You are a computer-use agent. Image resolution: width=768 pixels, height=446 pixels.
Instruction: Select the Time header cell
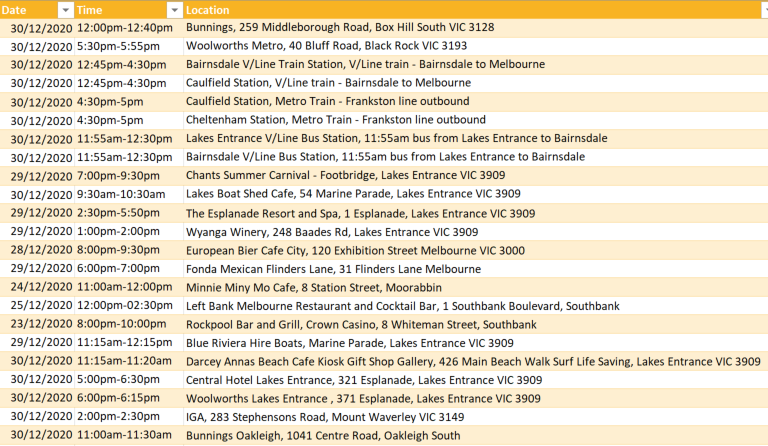click(x=129, y=10)
